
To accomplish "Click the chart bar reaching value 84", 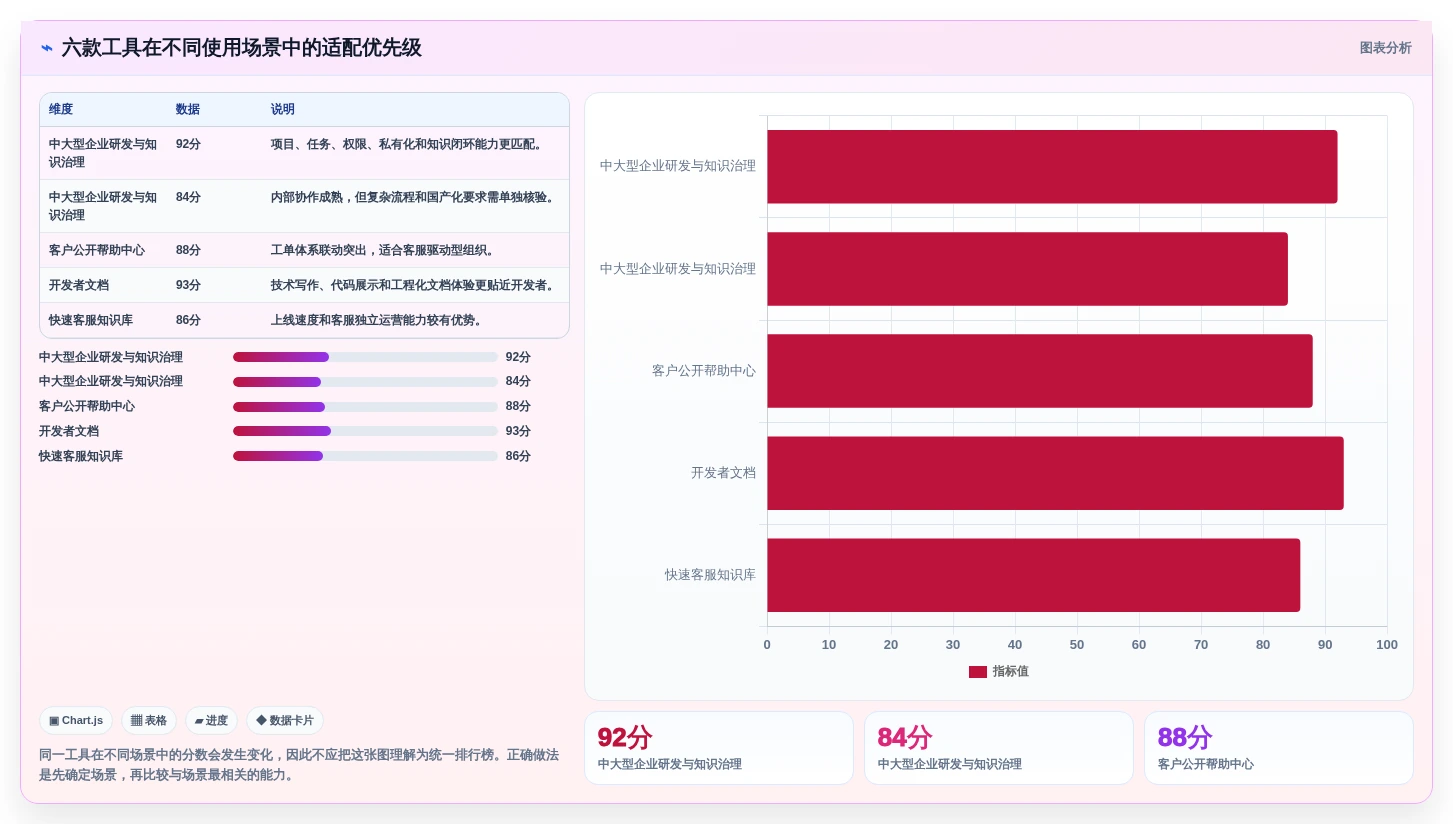I will click(x=1027, y=269).
